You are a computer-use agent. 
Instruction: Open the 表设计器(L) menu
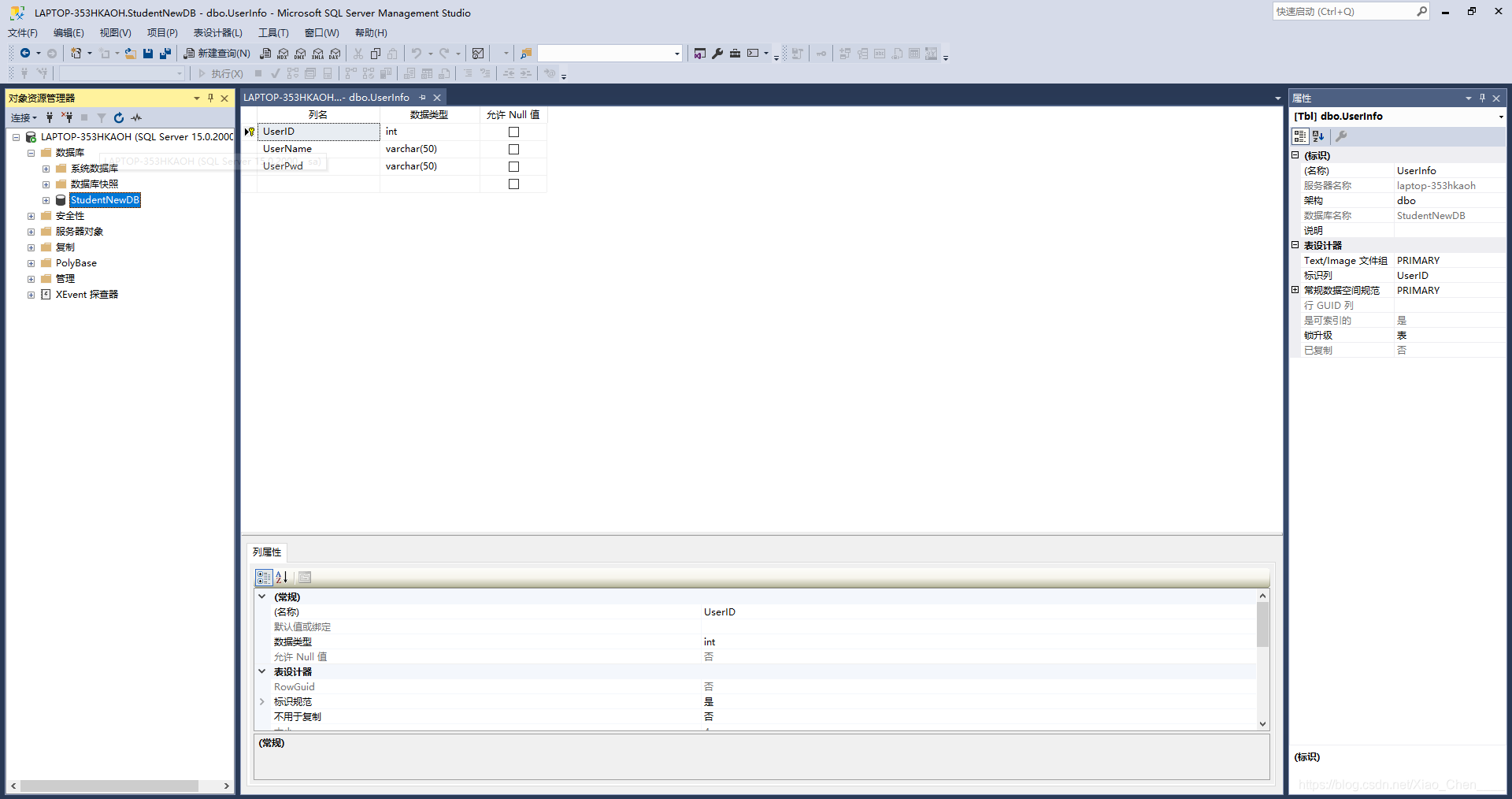point(218,32)
